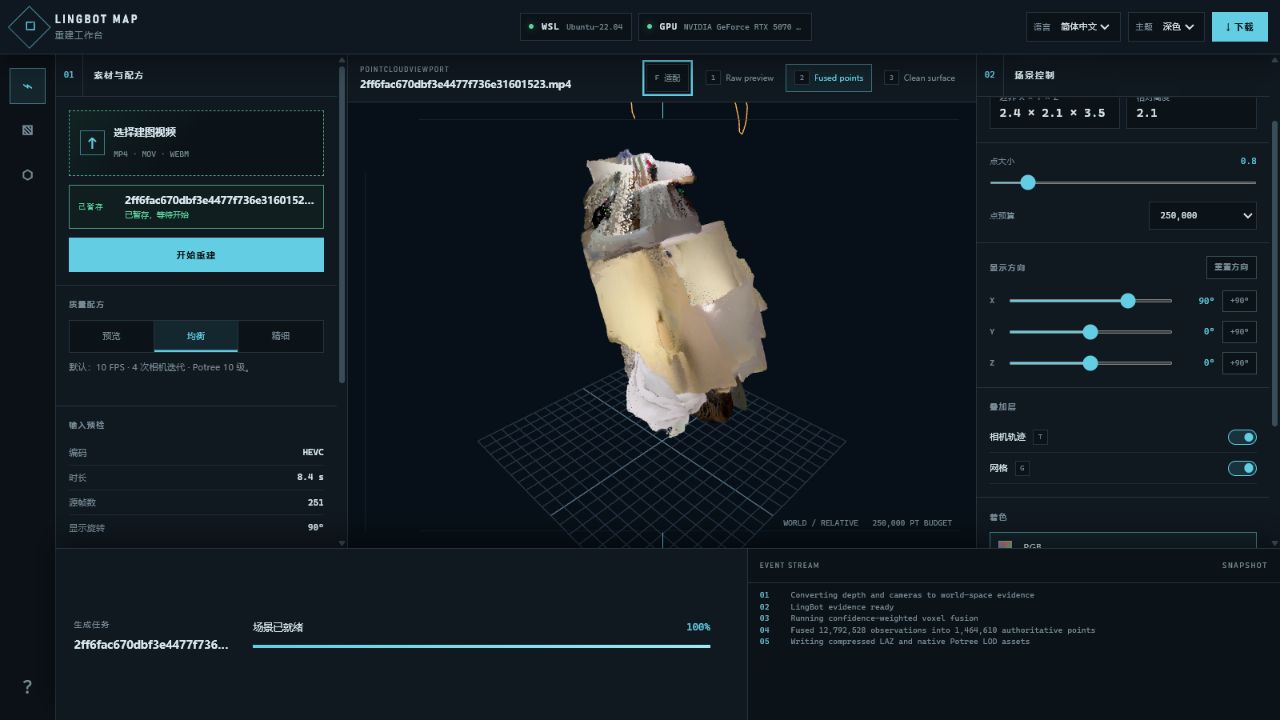Screen dimensions: 1280x720
Task: Click the 251 source frame count
Action: click(x=316, y=502)
